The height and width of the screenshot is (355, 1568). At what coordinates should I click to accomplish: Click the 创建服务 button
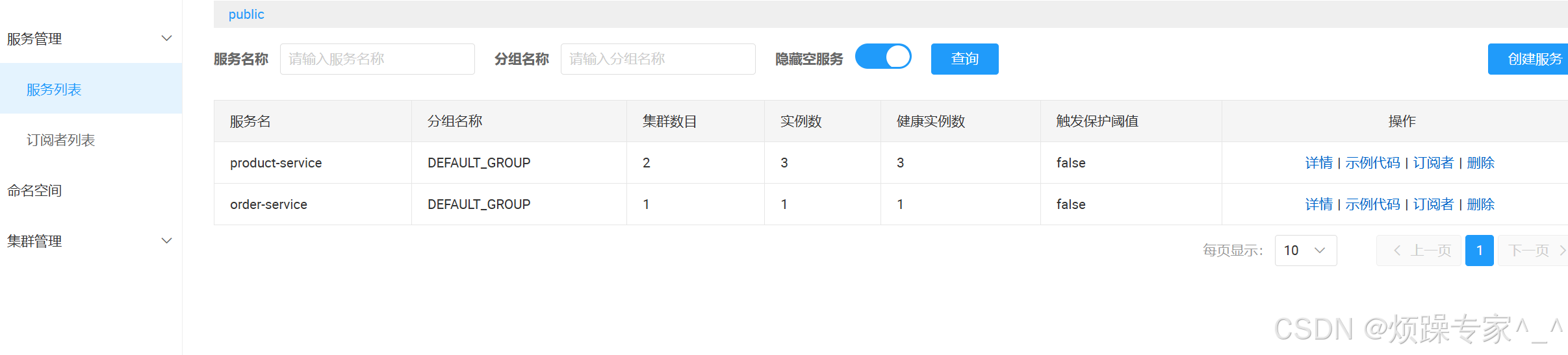1528,59
